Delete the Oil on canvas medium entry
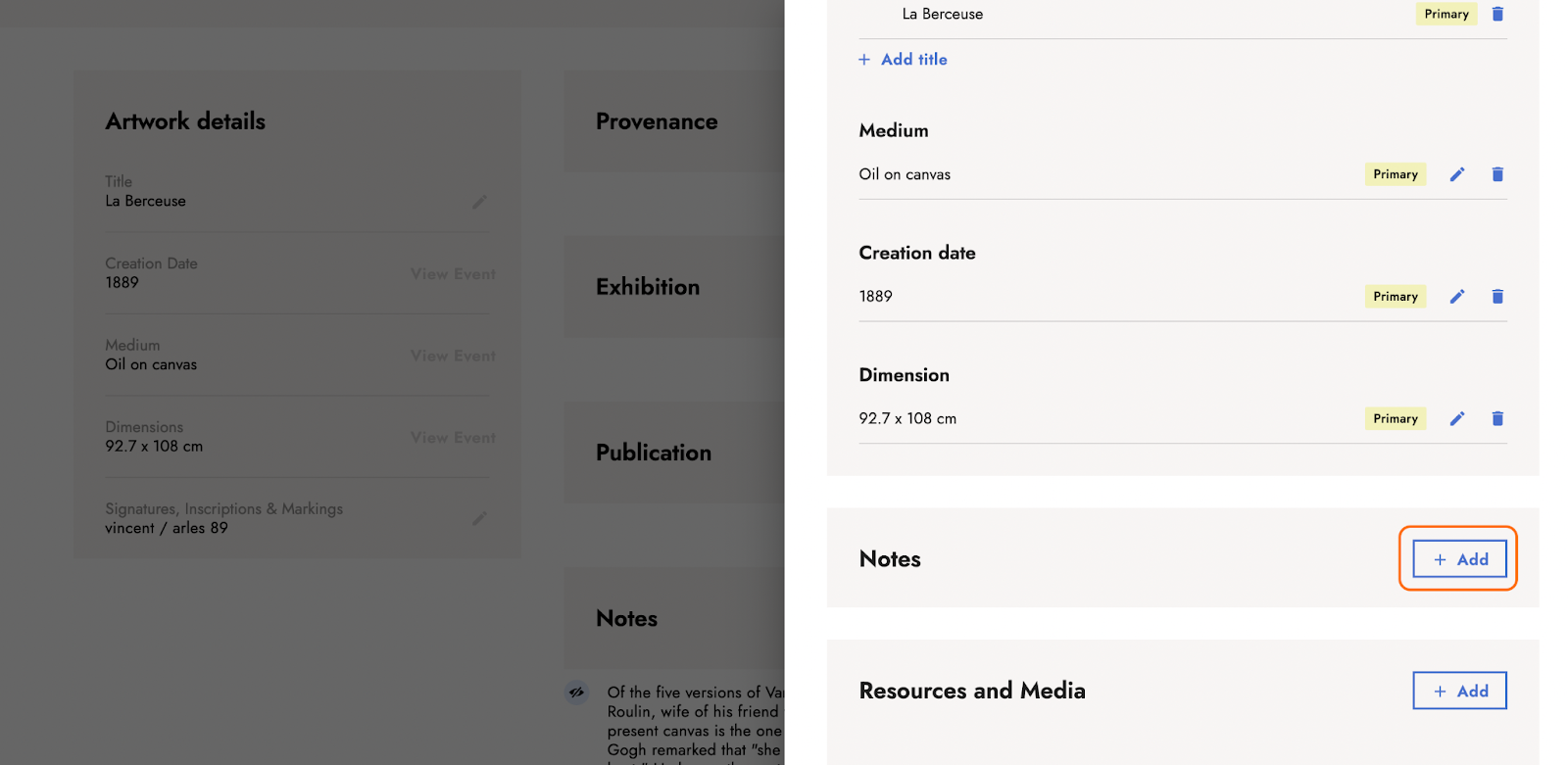This screenshot has width=1568, height=765. tap(1497, 174)
